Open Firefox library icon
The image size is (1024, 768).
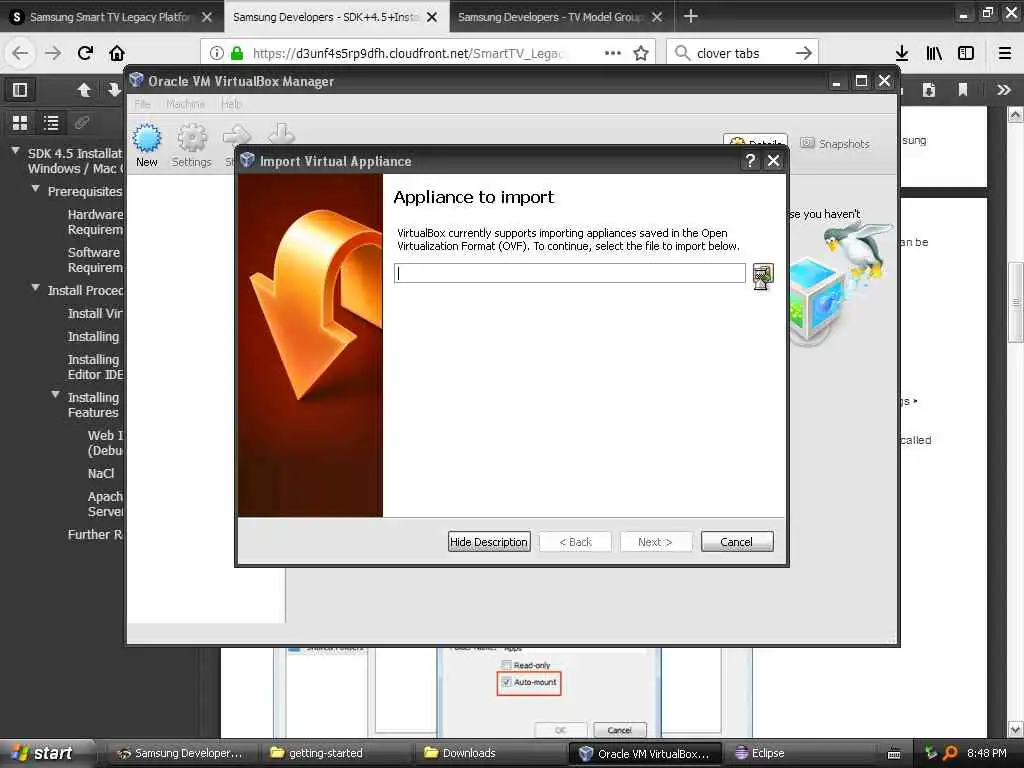pyautogui.click(x=934, y=53)
